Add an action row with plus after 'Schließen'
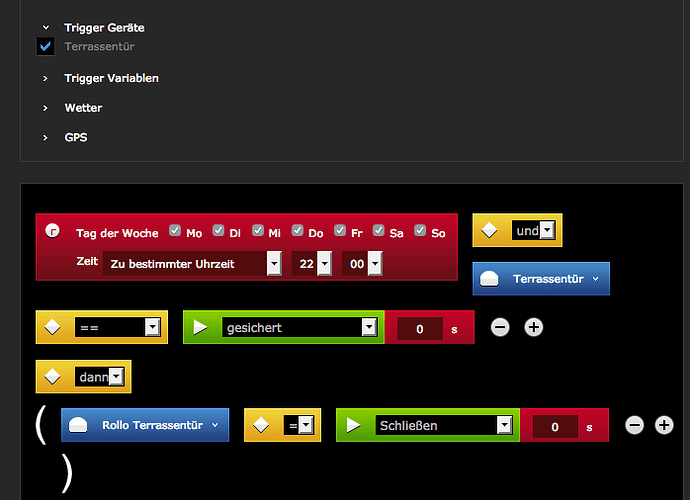 click(664, 425)
